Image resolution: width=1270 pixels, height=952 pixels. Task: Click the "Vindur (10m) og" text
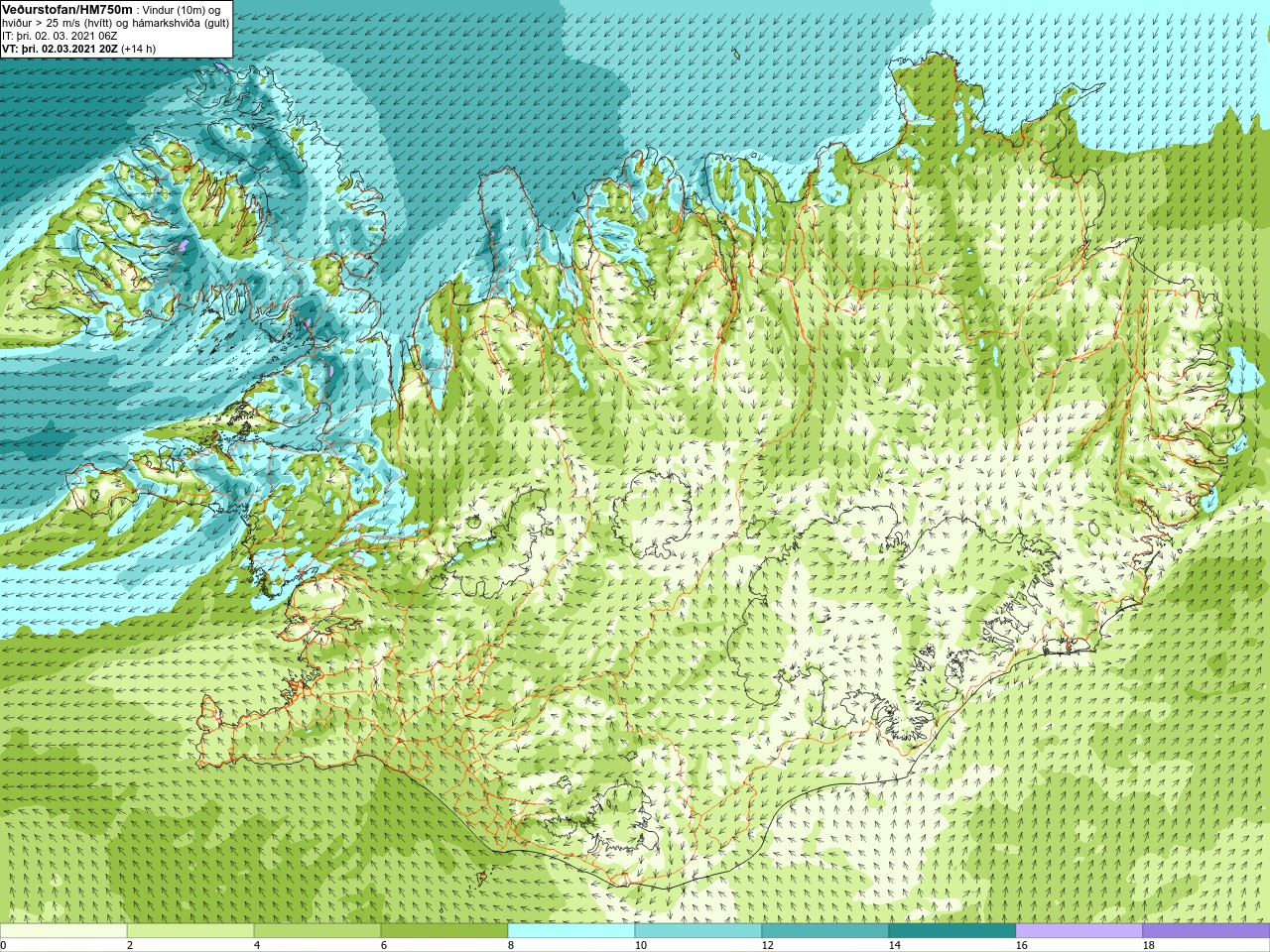click(182, 10)
